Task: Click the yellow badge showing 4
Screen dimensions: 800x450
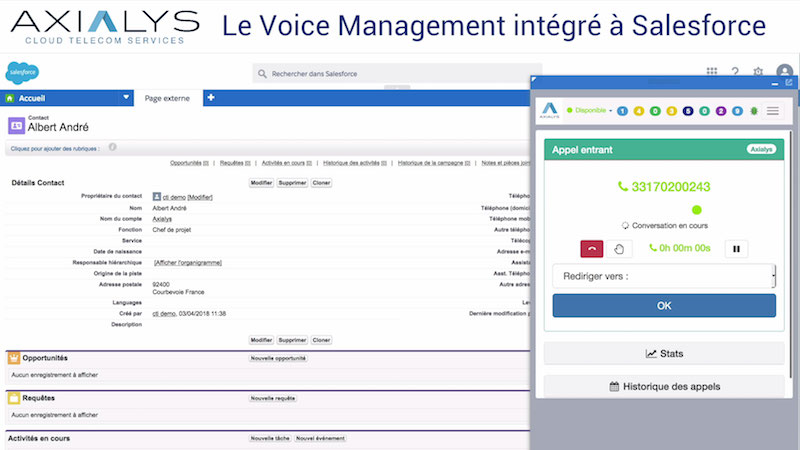Action: coord(639,111)
